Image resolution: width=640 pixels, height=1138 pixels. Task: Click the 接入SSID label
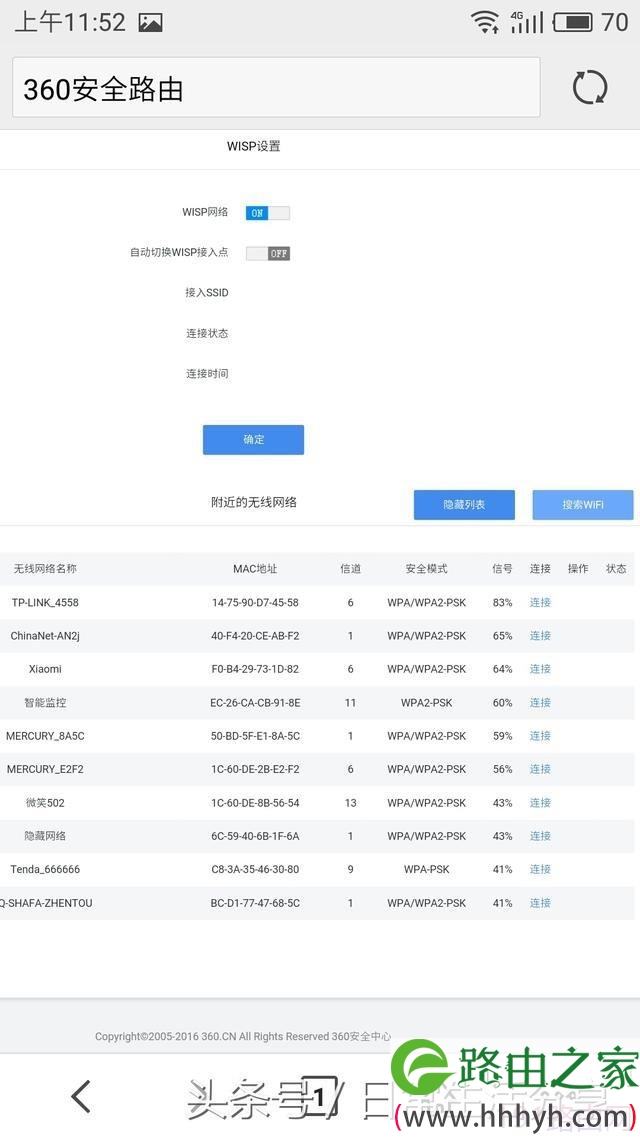[x=207, y=293]
